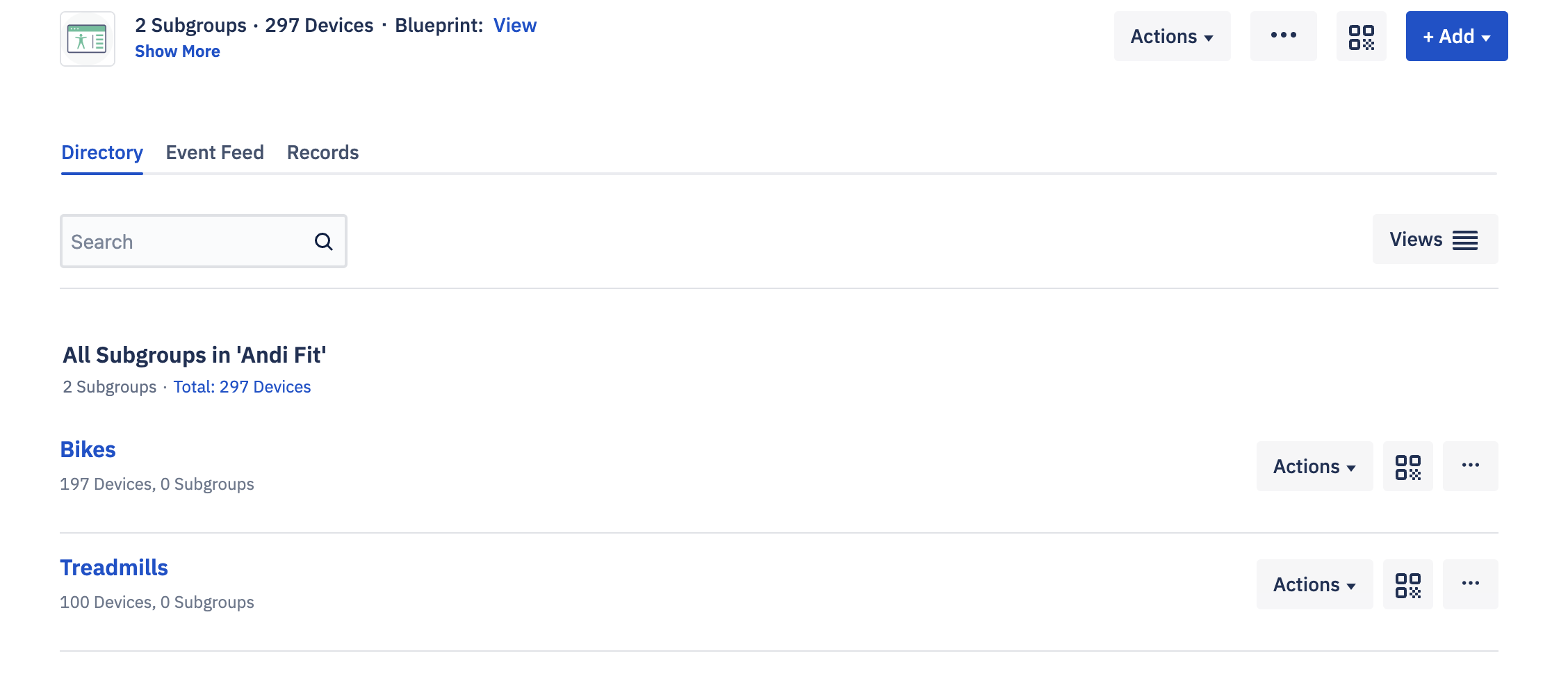Open the group QR code icon in header

1361,36
